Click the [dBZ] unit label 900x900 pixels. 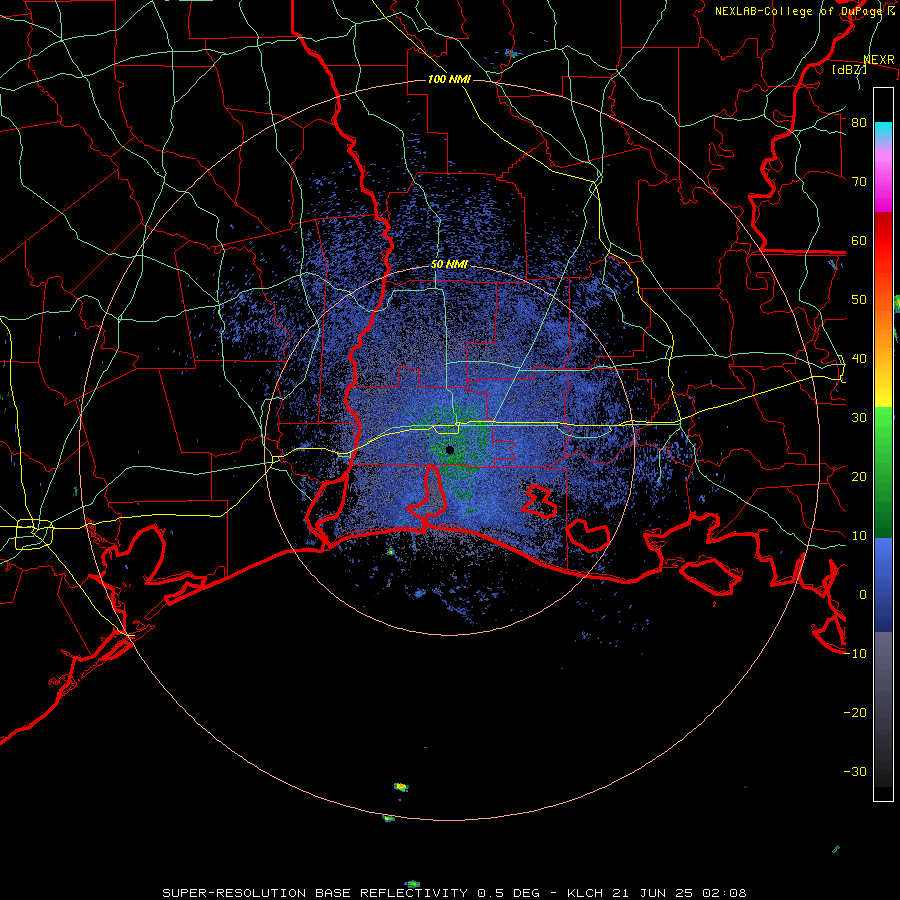[x=849, y=69]
